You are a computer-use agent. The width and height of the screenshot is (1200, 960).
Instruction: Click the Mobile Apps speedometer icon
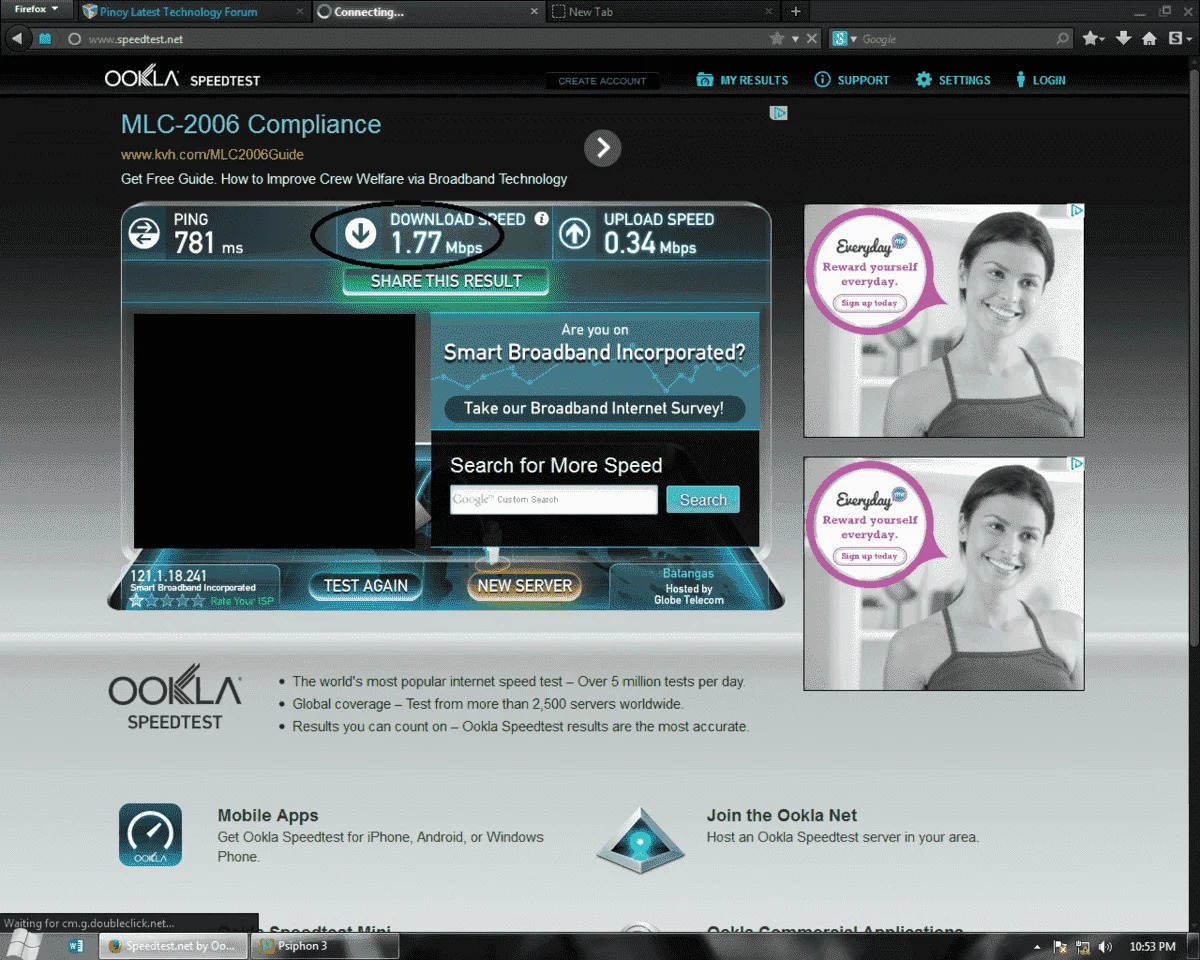[x=150, y=835]
